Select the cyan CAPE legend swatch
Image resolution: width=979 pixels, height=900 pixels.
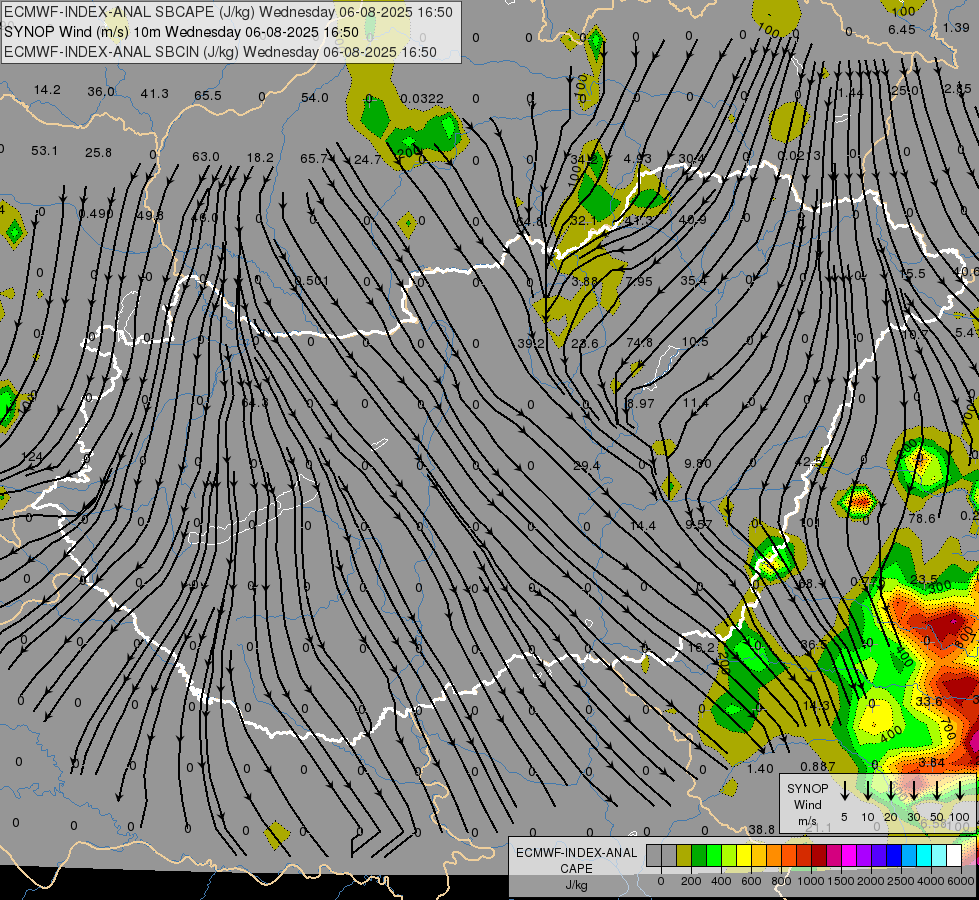coord(923,856)
